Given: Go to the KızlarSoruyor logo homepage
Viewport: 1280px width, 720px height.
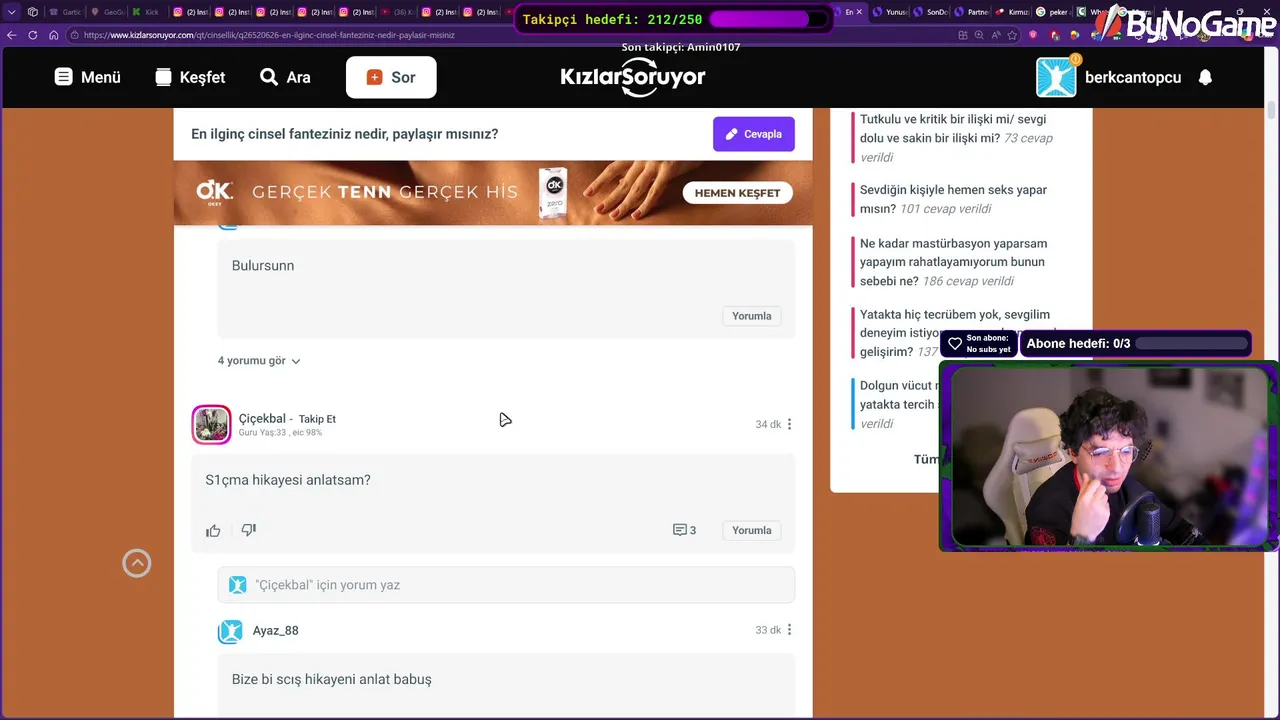Looking at the screenshot, I should 633,77.
